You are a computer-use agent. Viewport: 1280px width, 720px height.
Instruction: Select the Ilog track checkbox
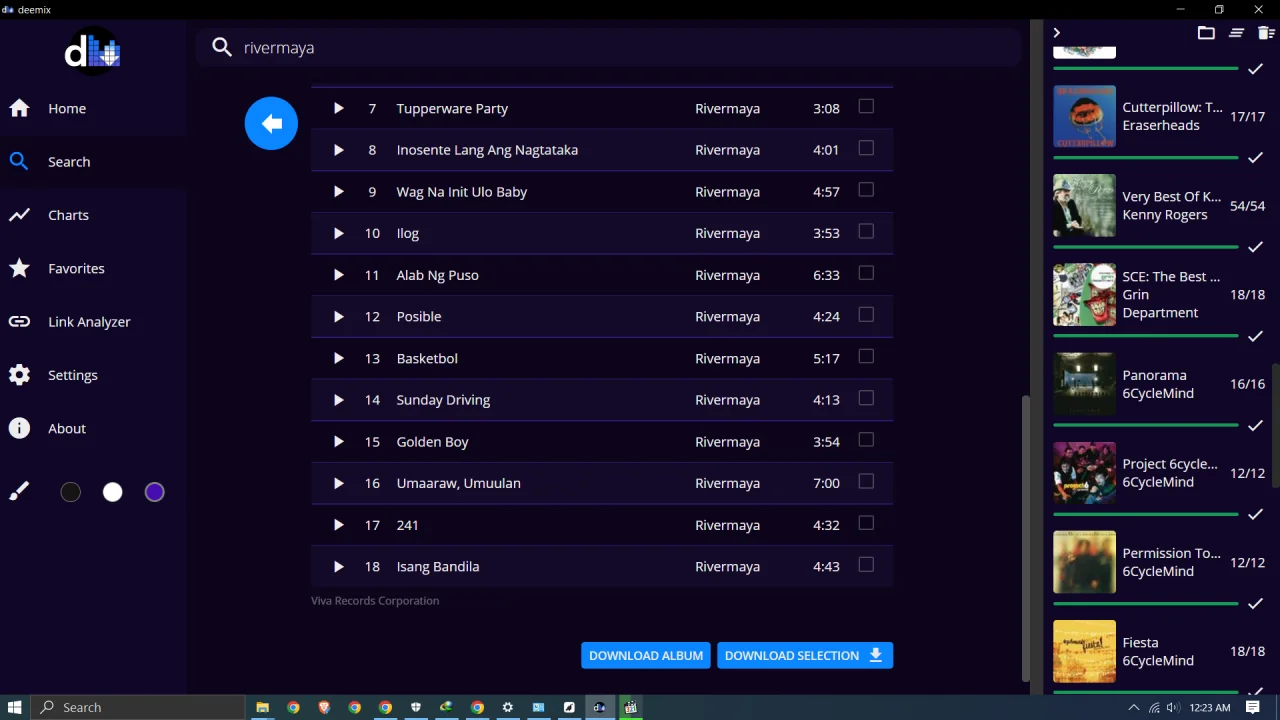[866, 231]
